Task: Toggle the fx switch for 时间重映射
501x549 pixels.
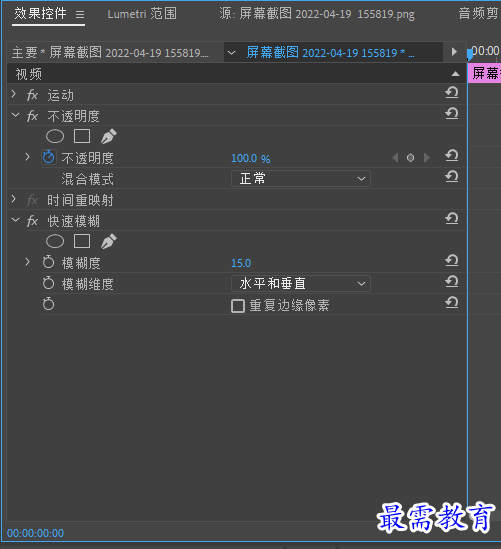Action: coord(33,200)
